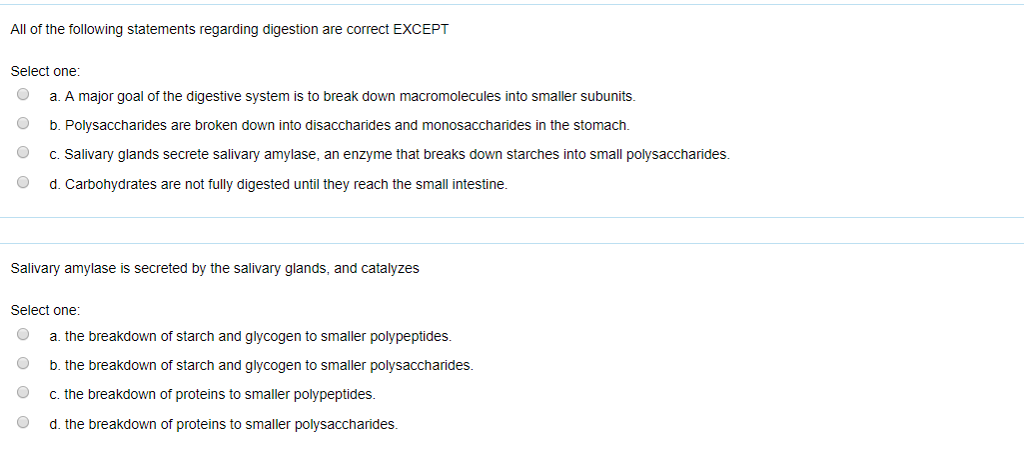Mark radio button for salivary glands secrete amylase
Screen dimensions: 1024x457
(22, 154)
